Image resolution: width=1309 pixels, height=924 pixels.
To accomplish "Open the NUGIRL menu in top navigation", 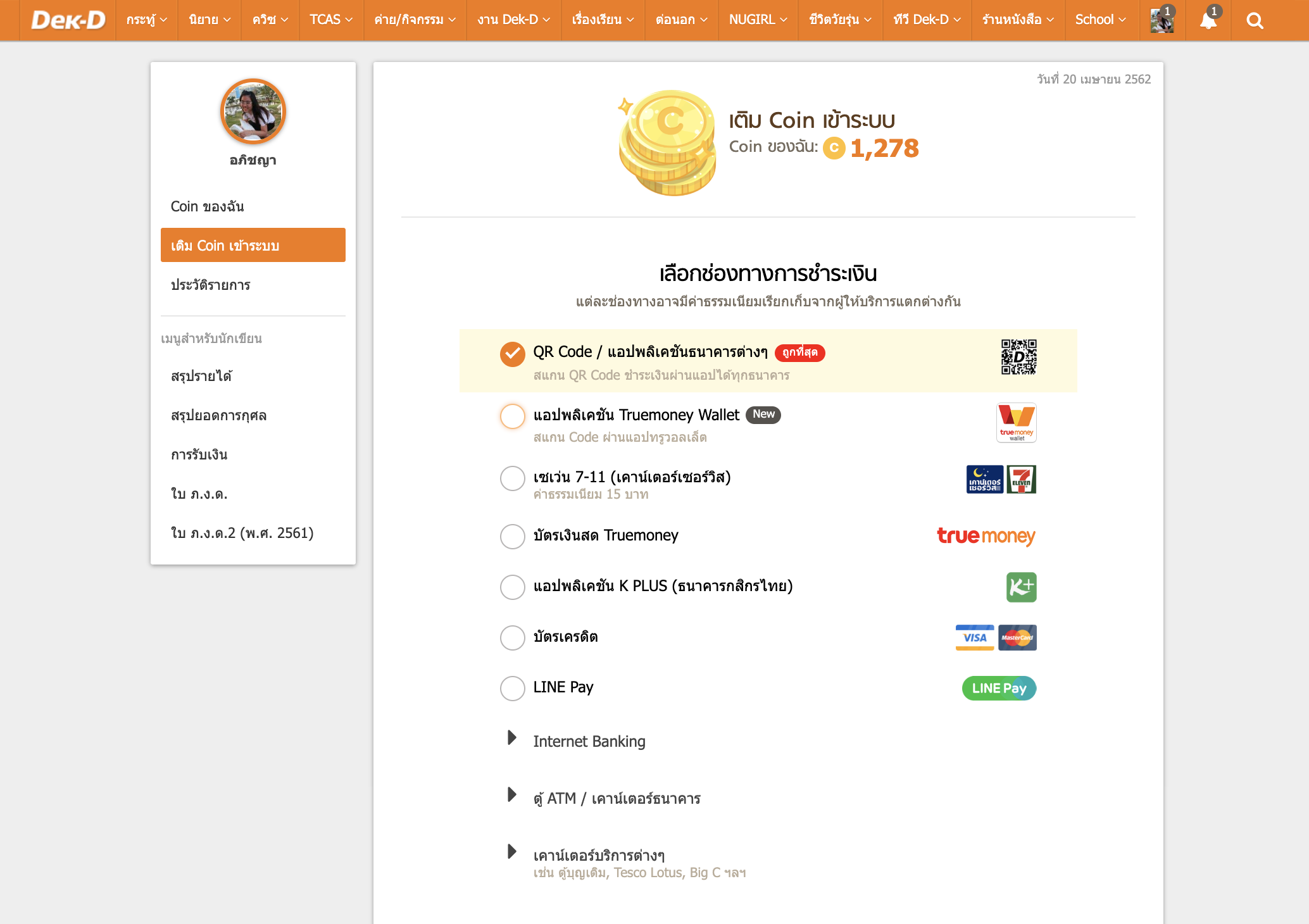I will coord(758,20).
